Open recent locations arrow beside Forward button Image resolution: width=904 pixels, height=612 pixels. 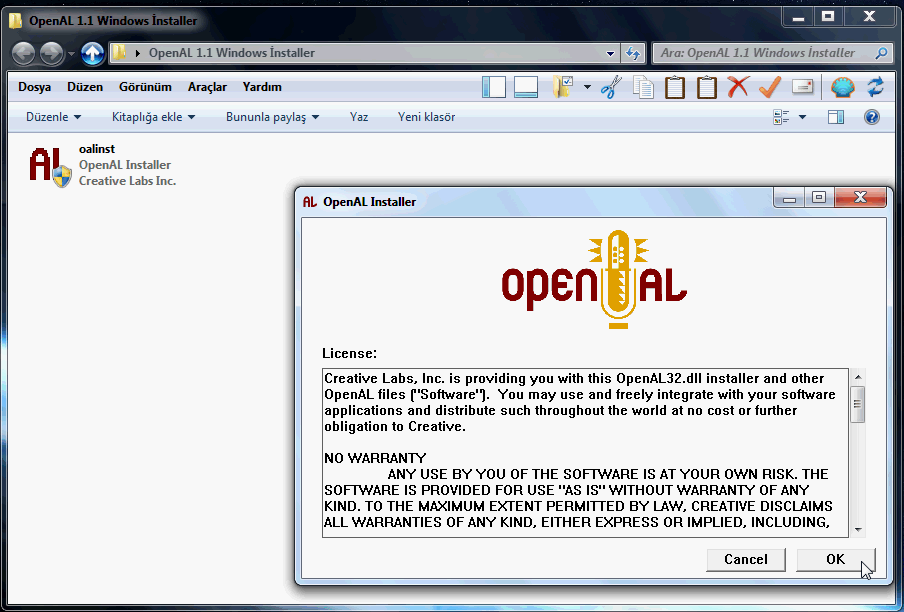pyautogui.click(x=71, y=54)
